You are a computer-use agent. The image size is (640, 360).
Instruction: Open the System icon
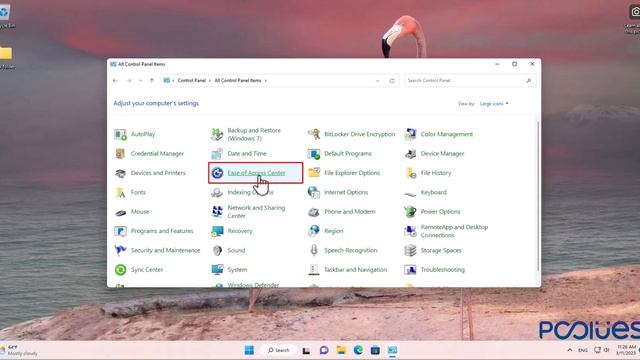click(x=217, y=270)
